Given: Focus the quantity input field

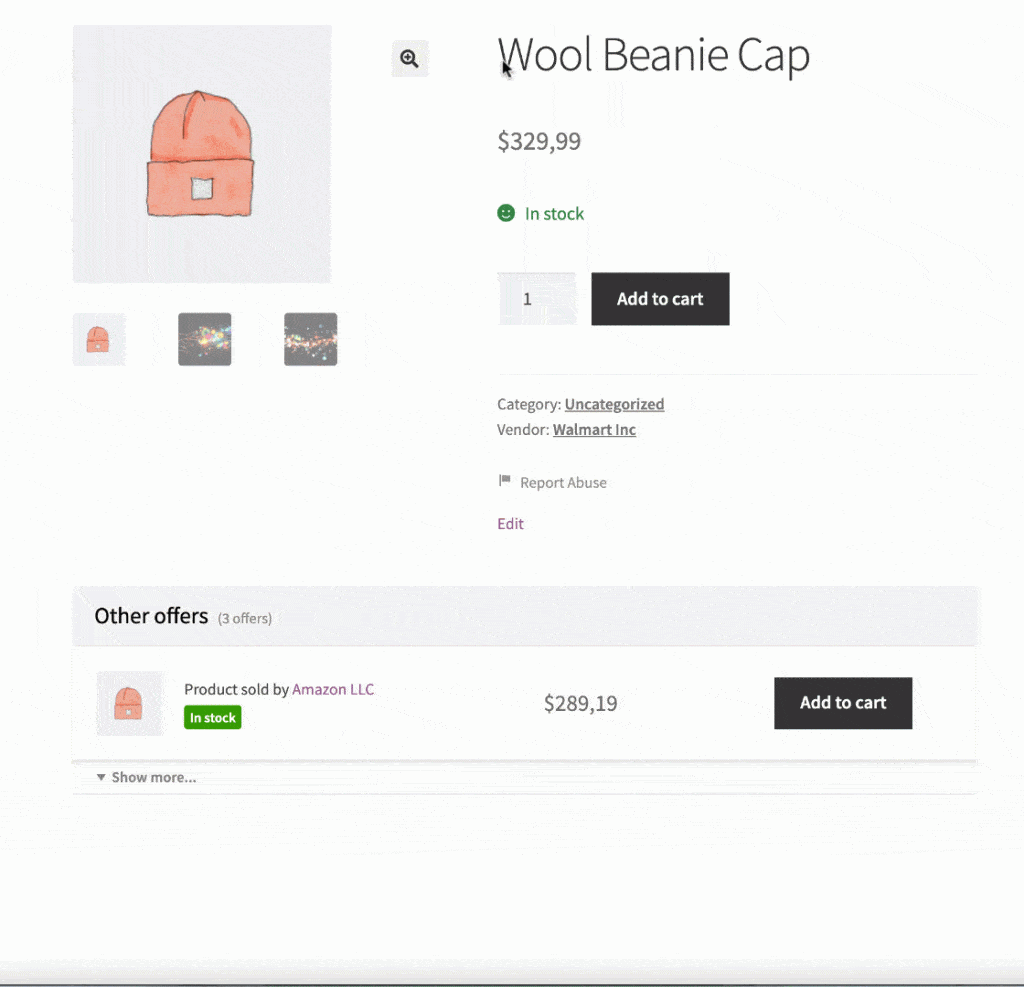Looking at the screenshot, I should tap(537, 299).
